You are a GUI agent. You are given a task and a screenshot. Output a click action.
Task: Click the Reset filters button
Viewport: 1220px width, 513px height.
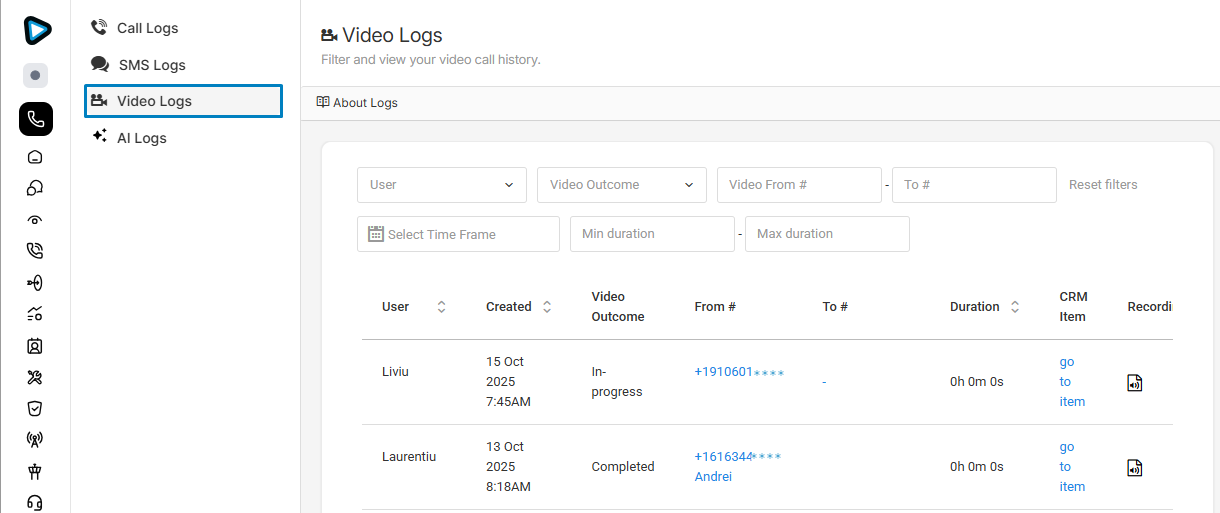[1103, 185]
